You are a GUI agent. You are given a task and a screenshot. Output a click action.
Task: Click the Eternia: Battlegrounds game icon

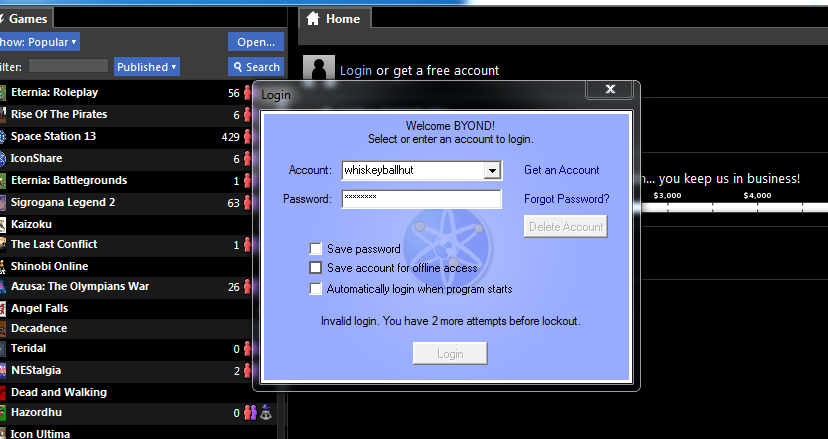pyautogui.click(x=3, y=181)
